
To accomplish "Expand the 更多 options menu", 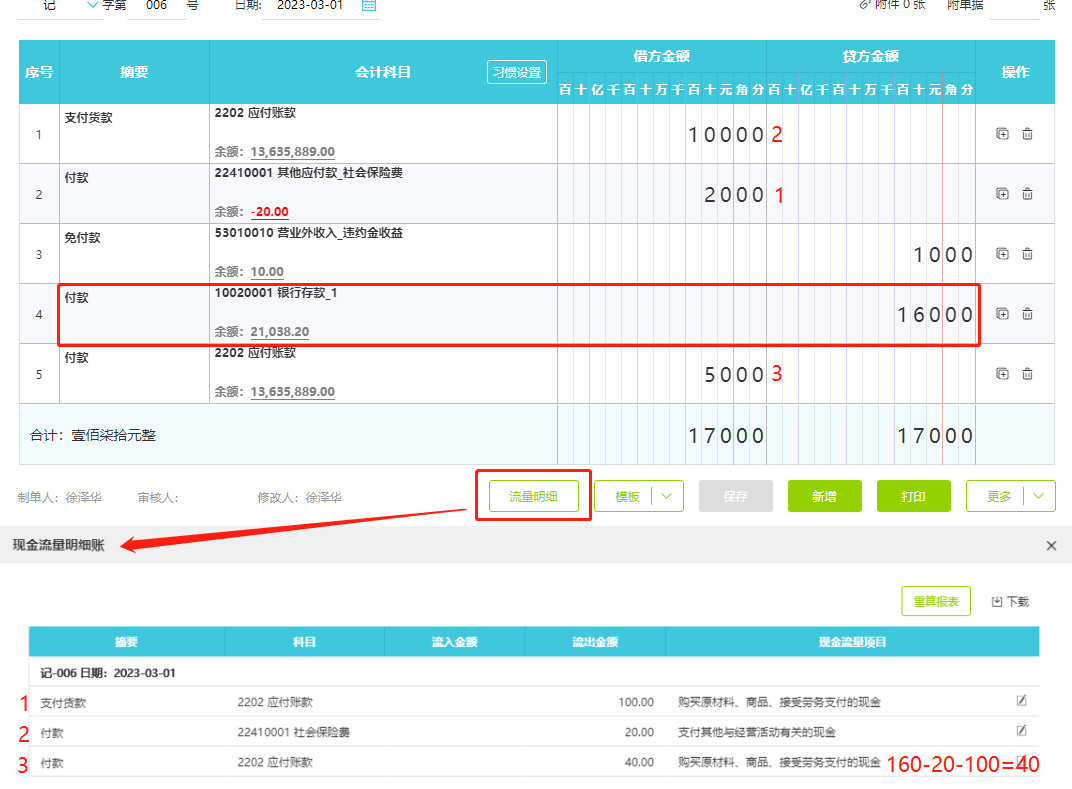I will 1040,496.
